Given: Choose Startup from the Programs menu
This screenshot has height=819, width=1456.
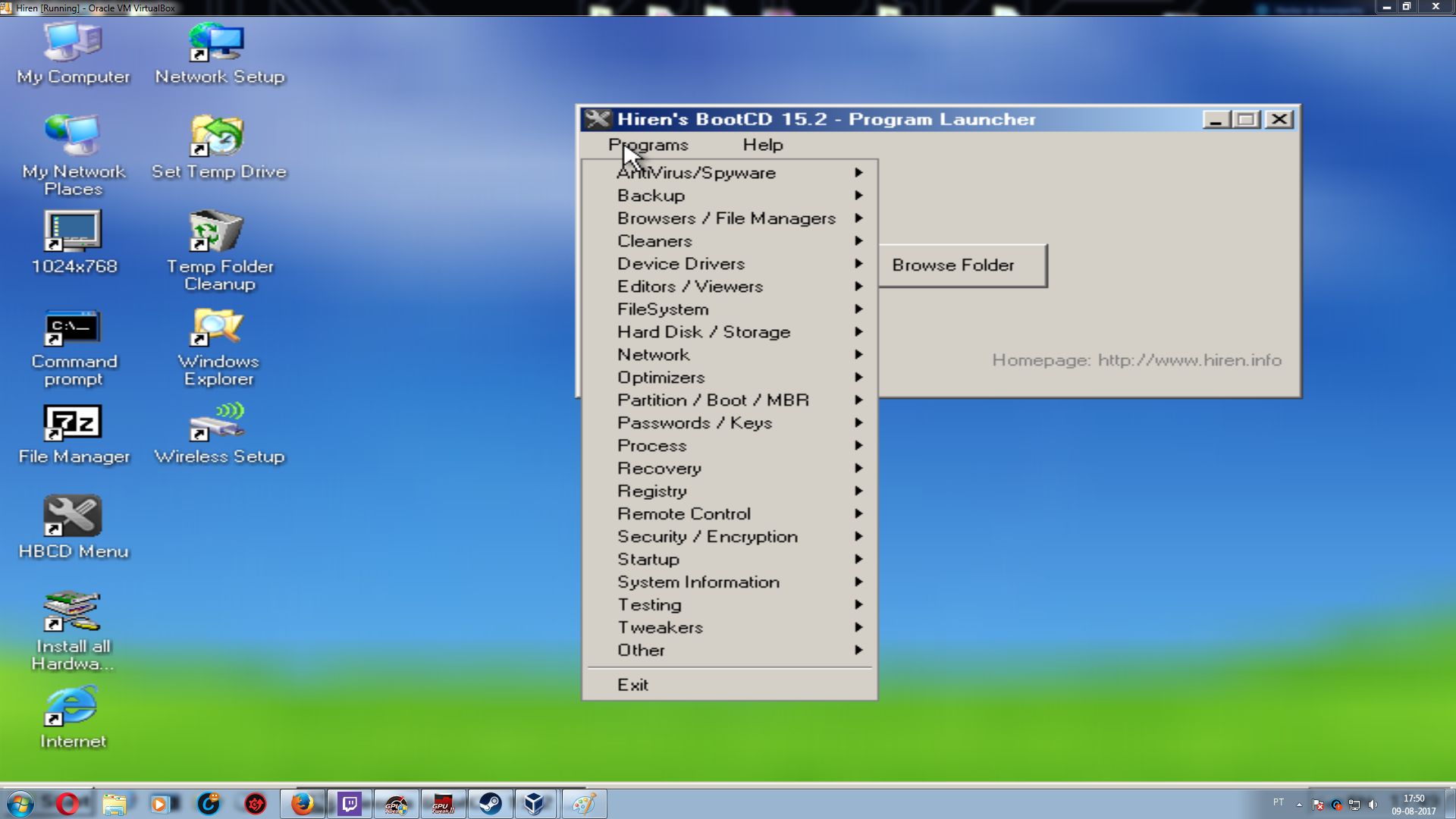Looking at the screenshot, I should tap(730, 560).
